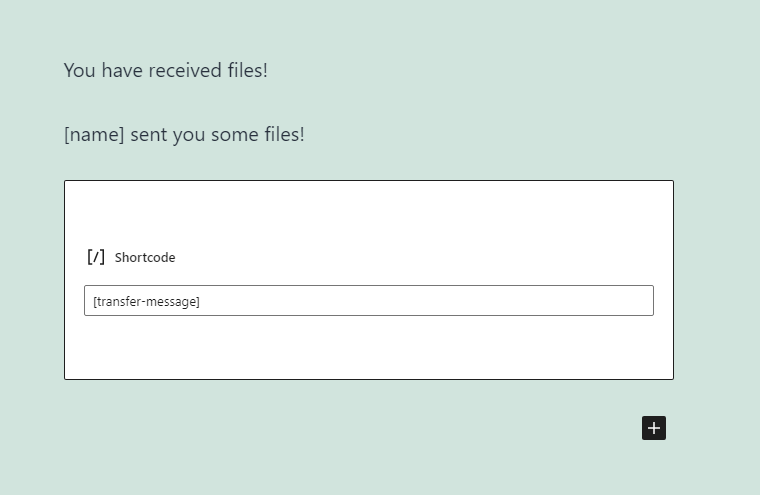Click empty green space between heading and paragraph
760x495 pixels.
pyautogui.click(x=339, y=103)
